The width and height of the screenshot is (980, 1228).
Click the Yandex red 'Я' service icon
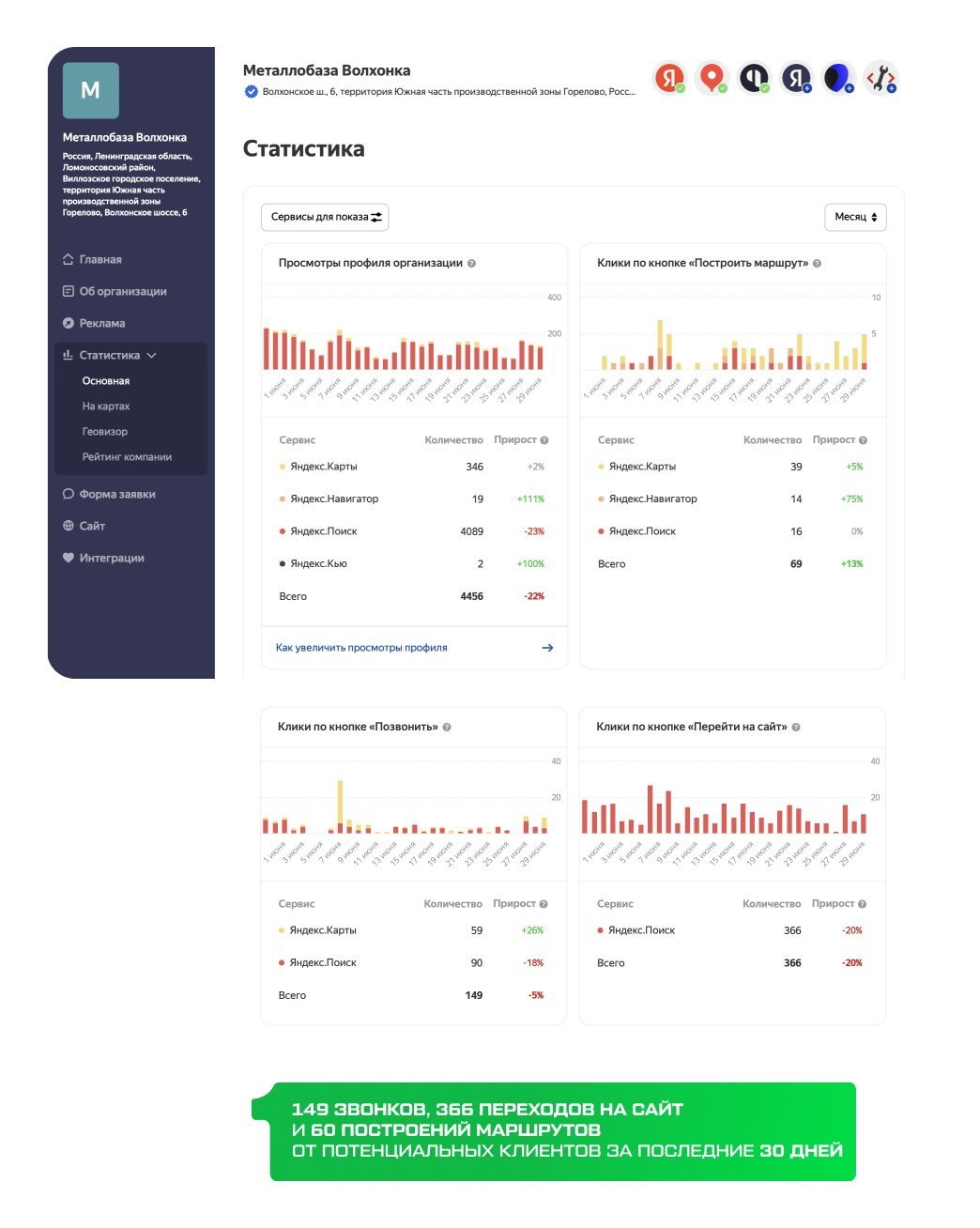pyautogui.click(x=668, y=78)
